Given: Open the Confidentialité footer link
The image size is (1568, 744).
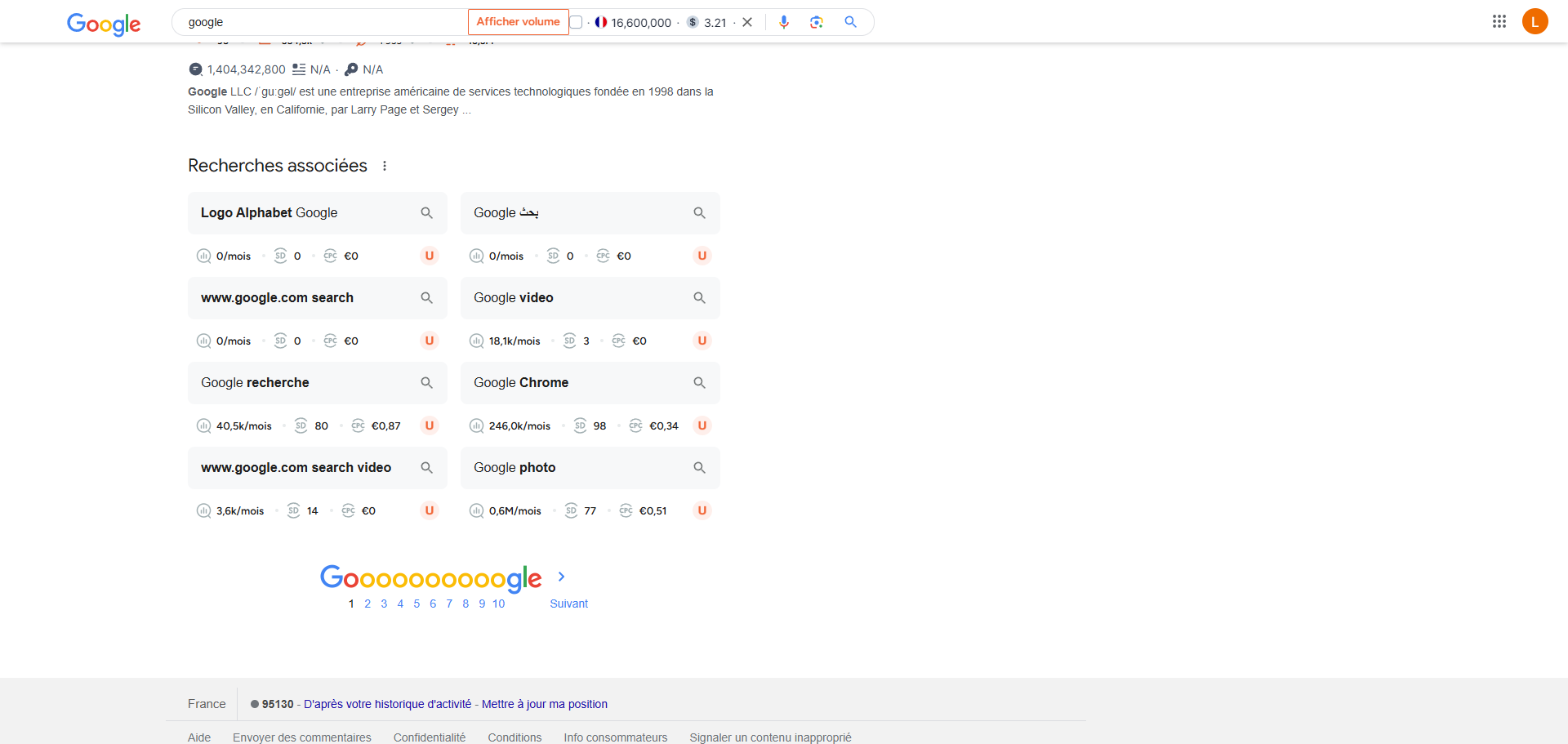Looking at the screenshot, I should (x=430, y=737).
